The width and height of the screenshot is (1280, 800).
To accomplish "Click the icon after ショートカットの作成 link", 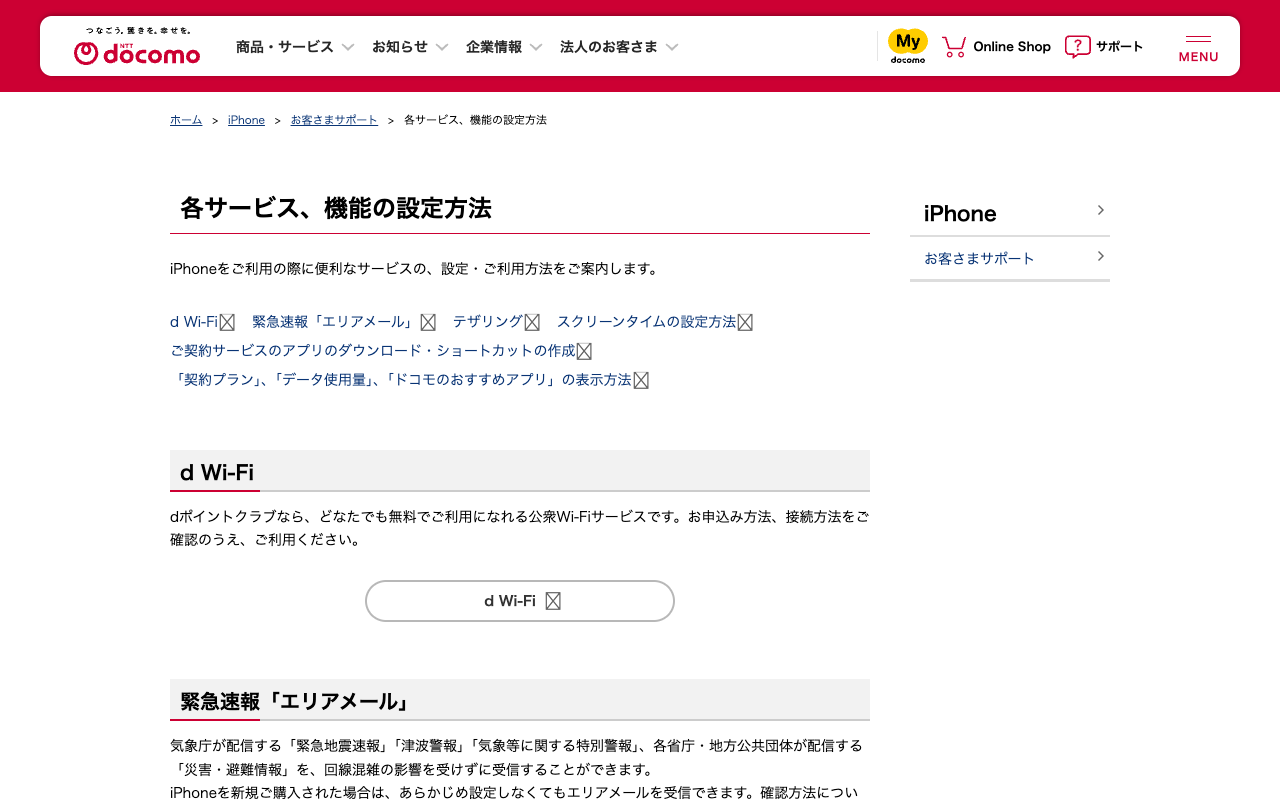I will (584, 351).
